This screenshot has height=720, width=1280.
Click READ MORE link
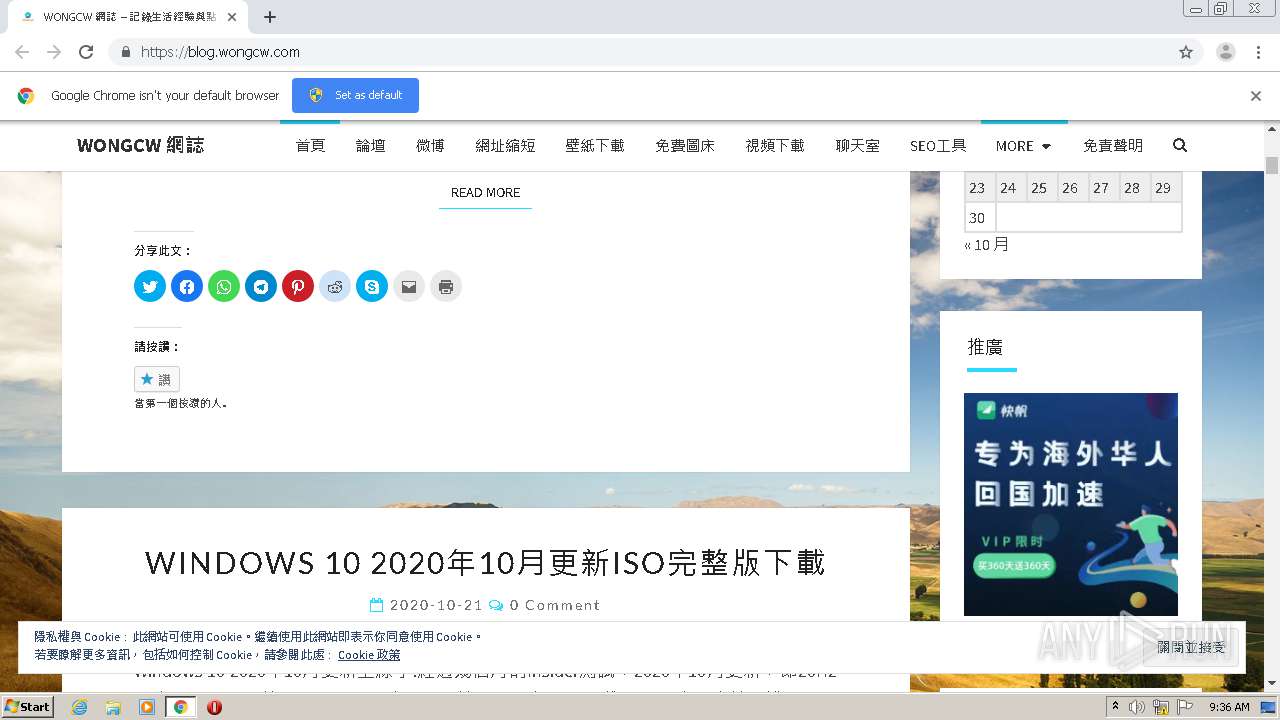pyautogui.click(x=485, y=193)
